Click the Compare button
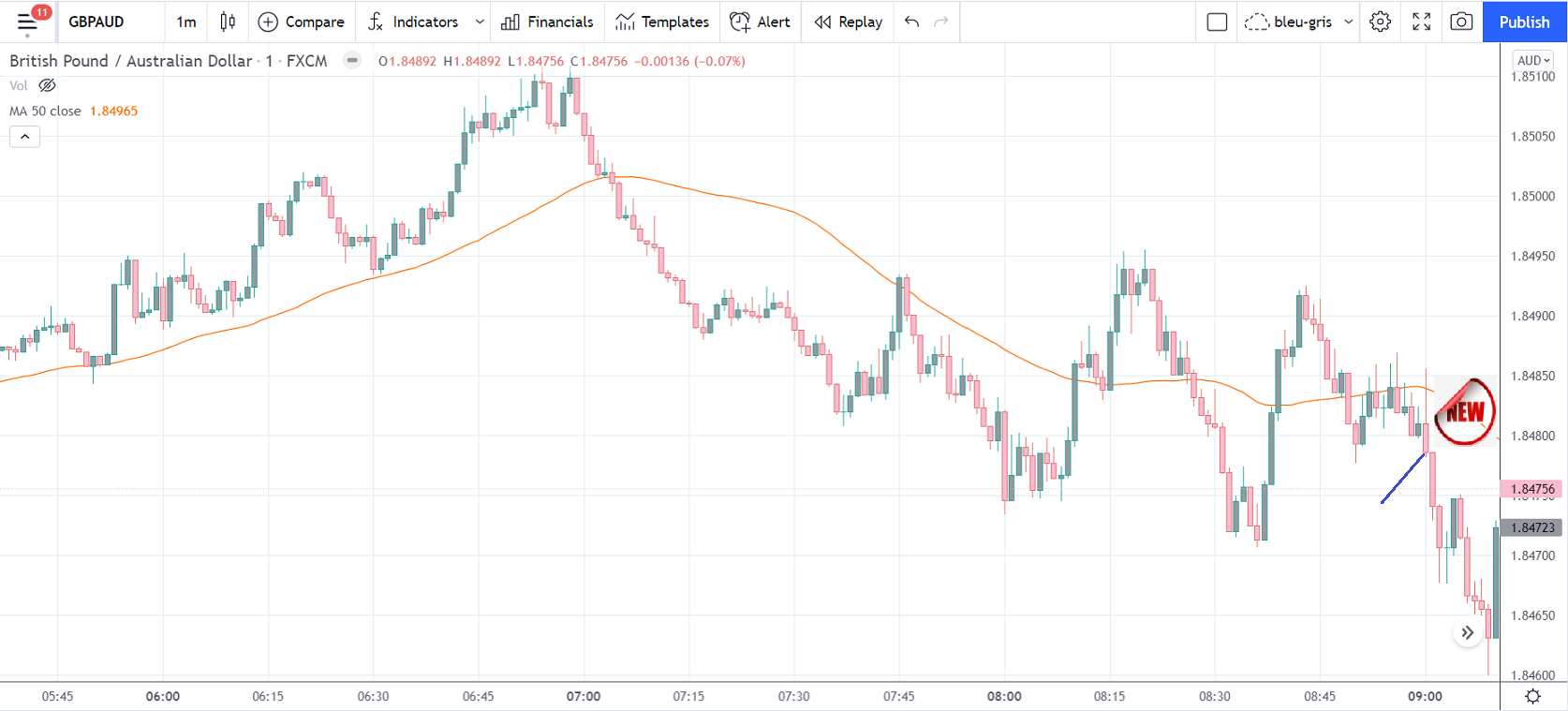 [x=301, y=22]
